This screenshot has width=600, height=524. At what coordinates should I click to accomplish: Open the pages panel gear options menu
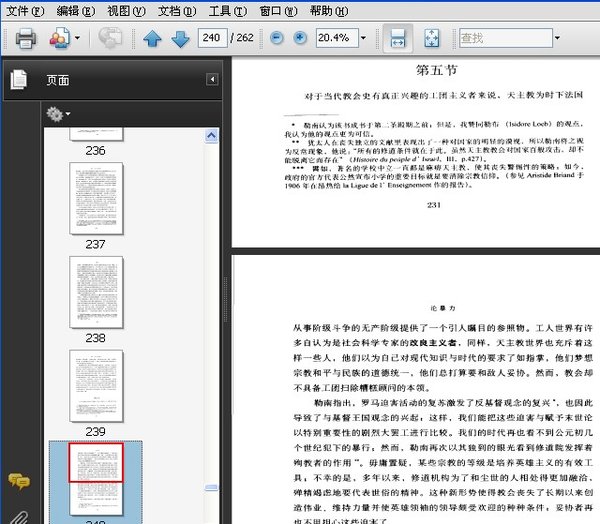pyautogui.click(x=58, y=114)
